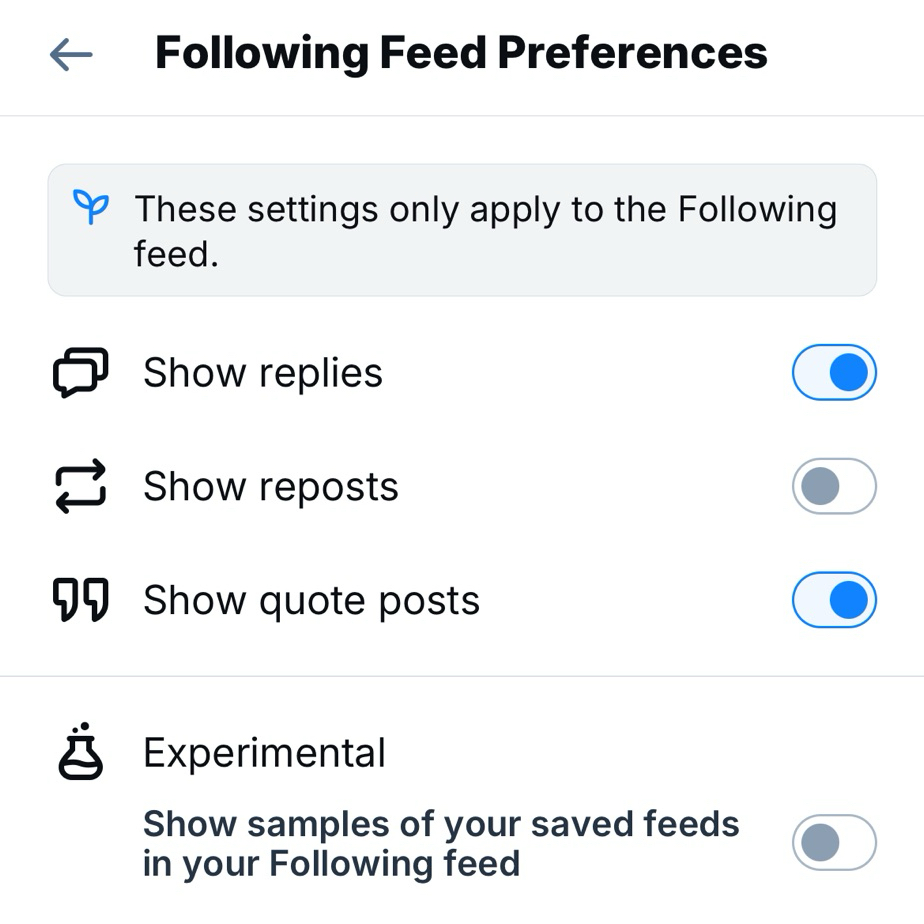Click the divider line above Experimental section
Image resolution: width=924 pixels, height=924 pixels.
[x=462, y=676]
